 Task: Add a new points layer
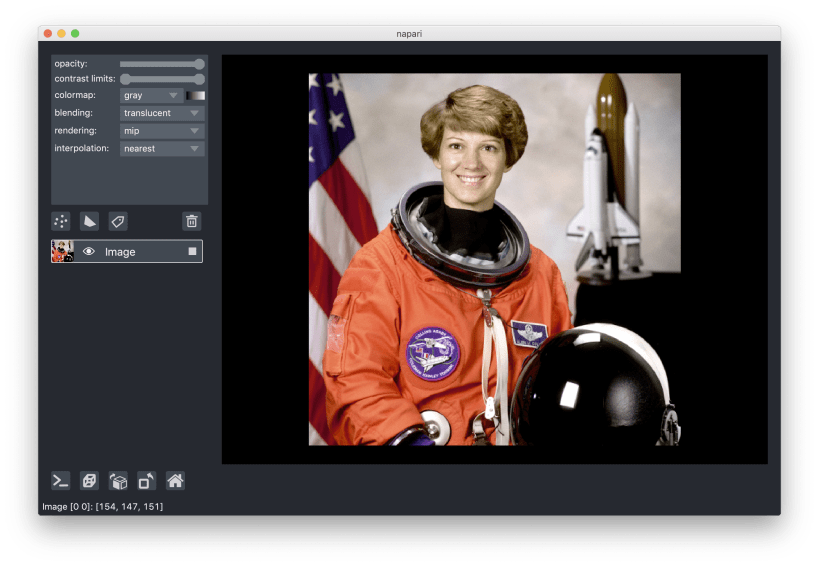click(61, 221)
